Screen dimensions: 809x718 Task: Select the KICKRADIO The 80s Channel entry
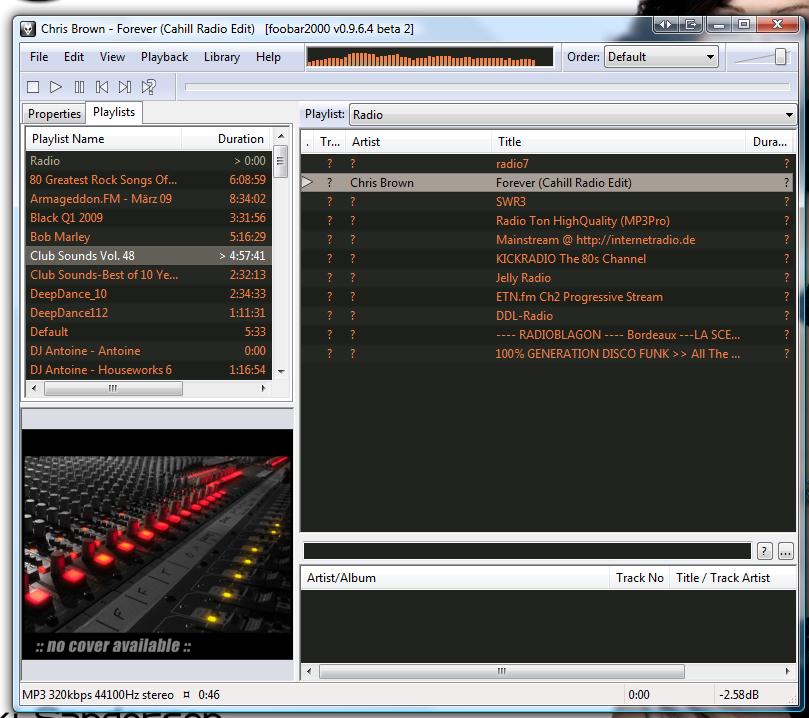[547, 259]
